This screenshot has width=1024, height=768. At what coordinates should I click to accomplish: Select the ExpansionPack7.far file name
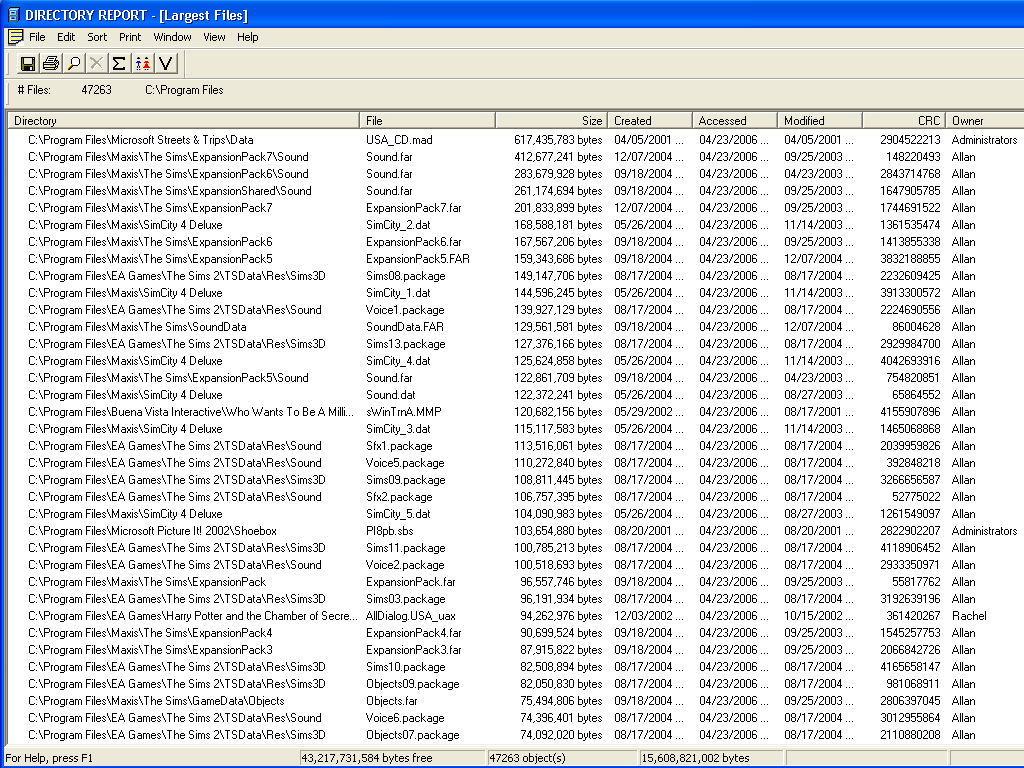[413, 208]
